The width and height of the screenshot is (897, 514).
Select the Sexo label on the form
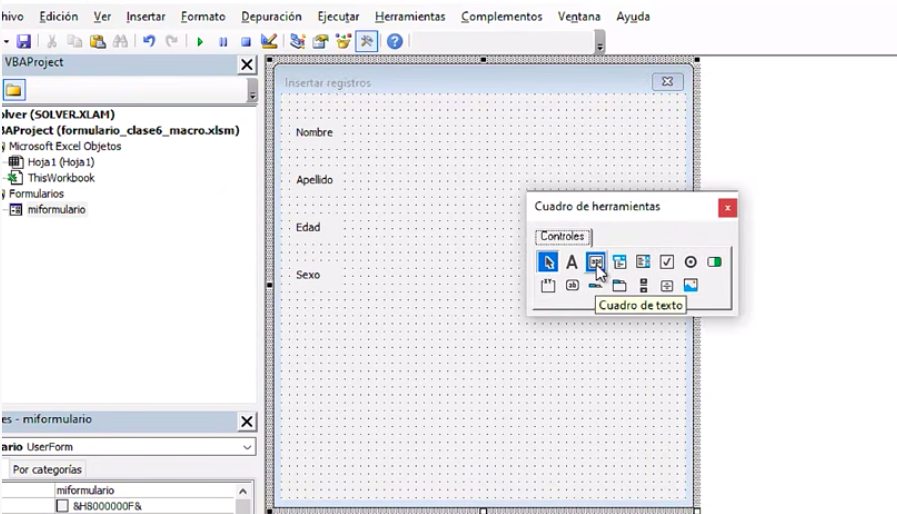point(308,275)
